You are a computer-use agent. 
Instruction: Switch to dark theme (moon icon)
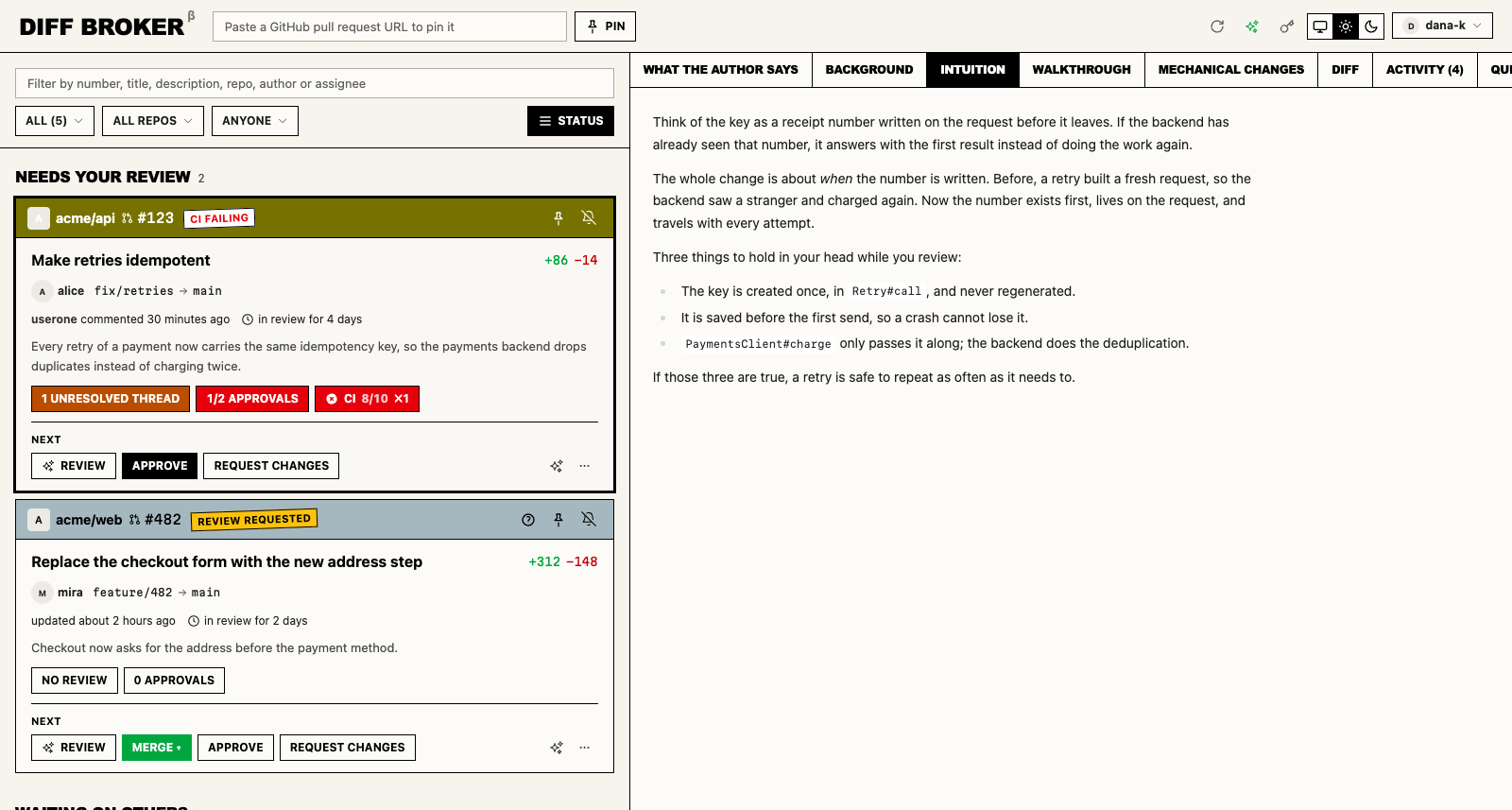[x=1371, y=26]
